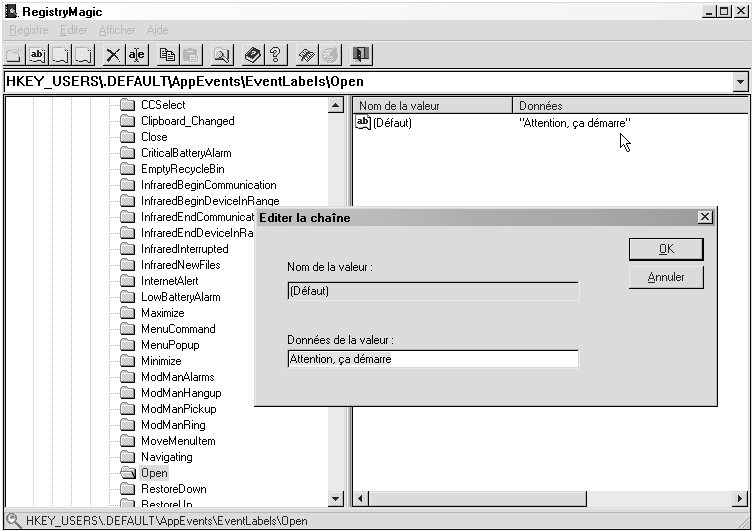The image size is (752, 531).
Task: Click the new binary value toolbar icon
Action: pyautogui.click(x=60, y=55)
